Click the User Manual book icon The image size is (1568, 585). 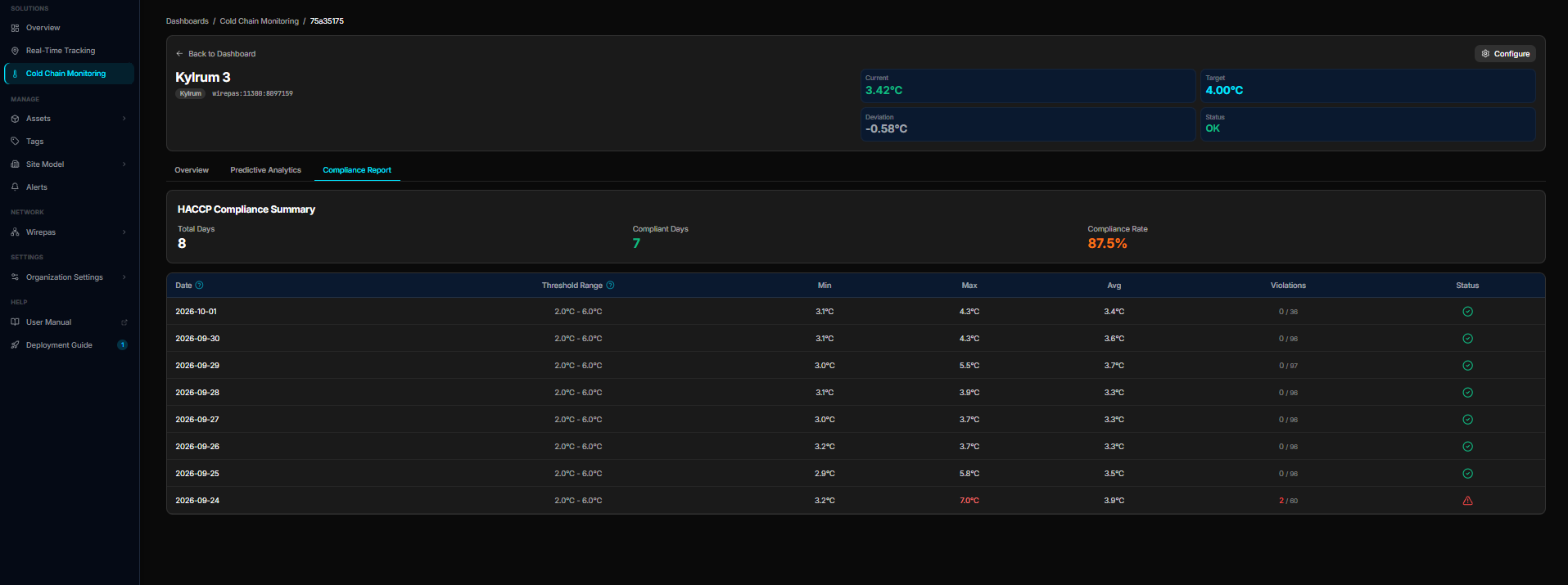point(15,322)
